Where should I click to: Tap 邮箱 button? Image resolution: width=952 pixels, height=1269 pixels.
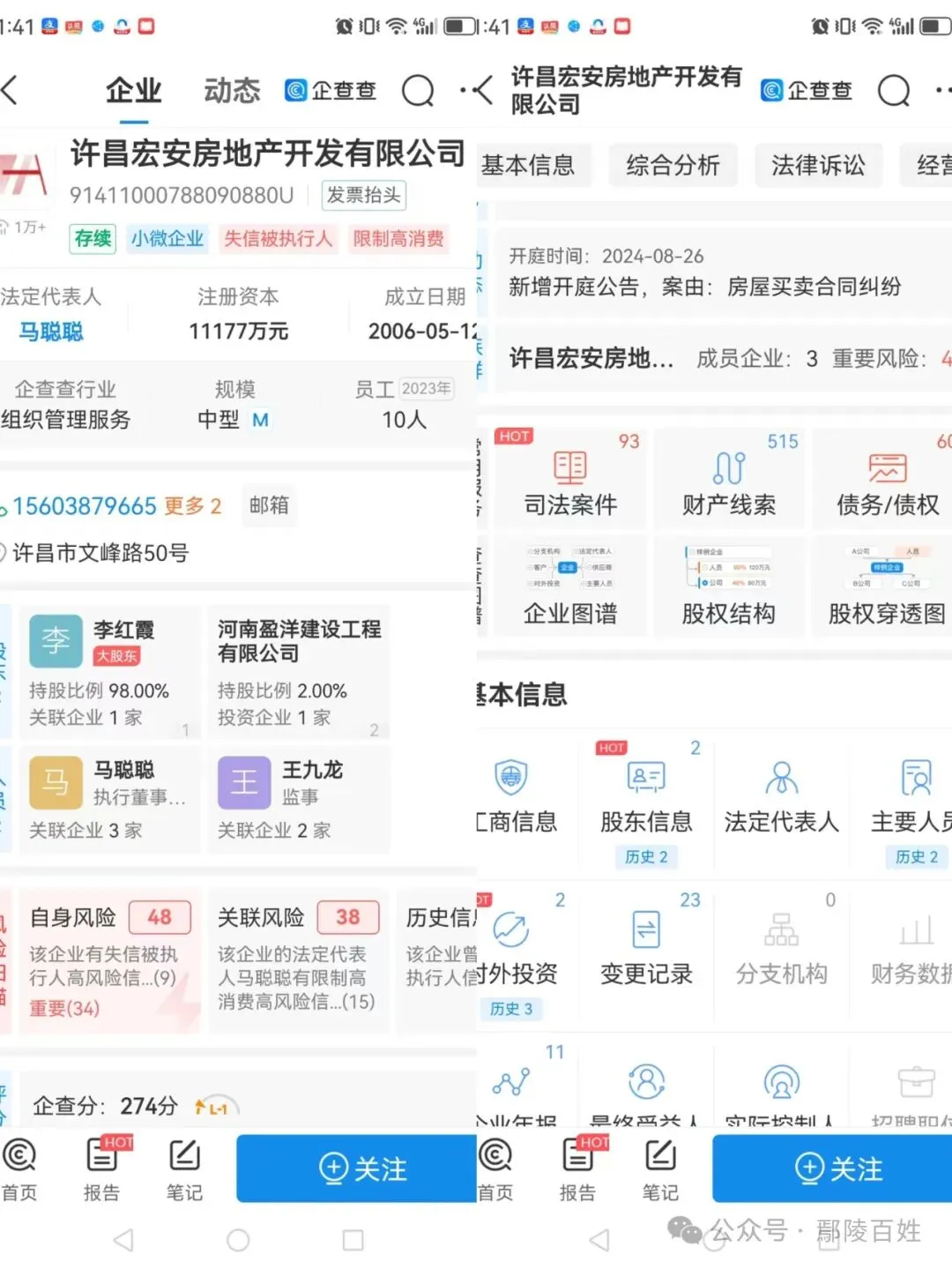point(269,504)
